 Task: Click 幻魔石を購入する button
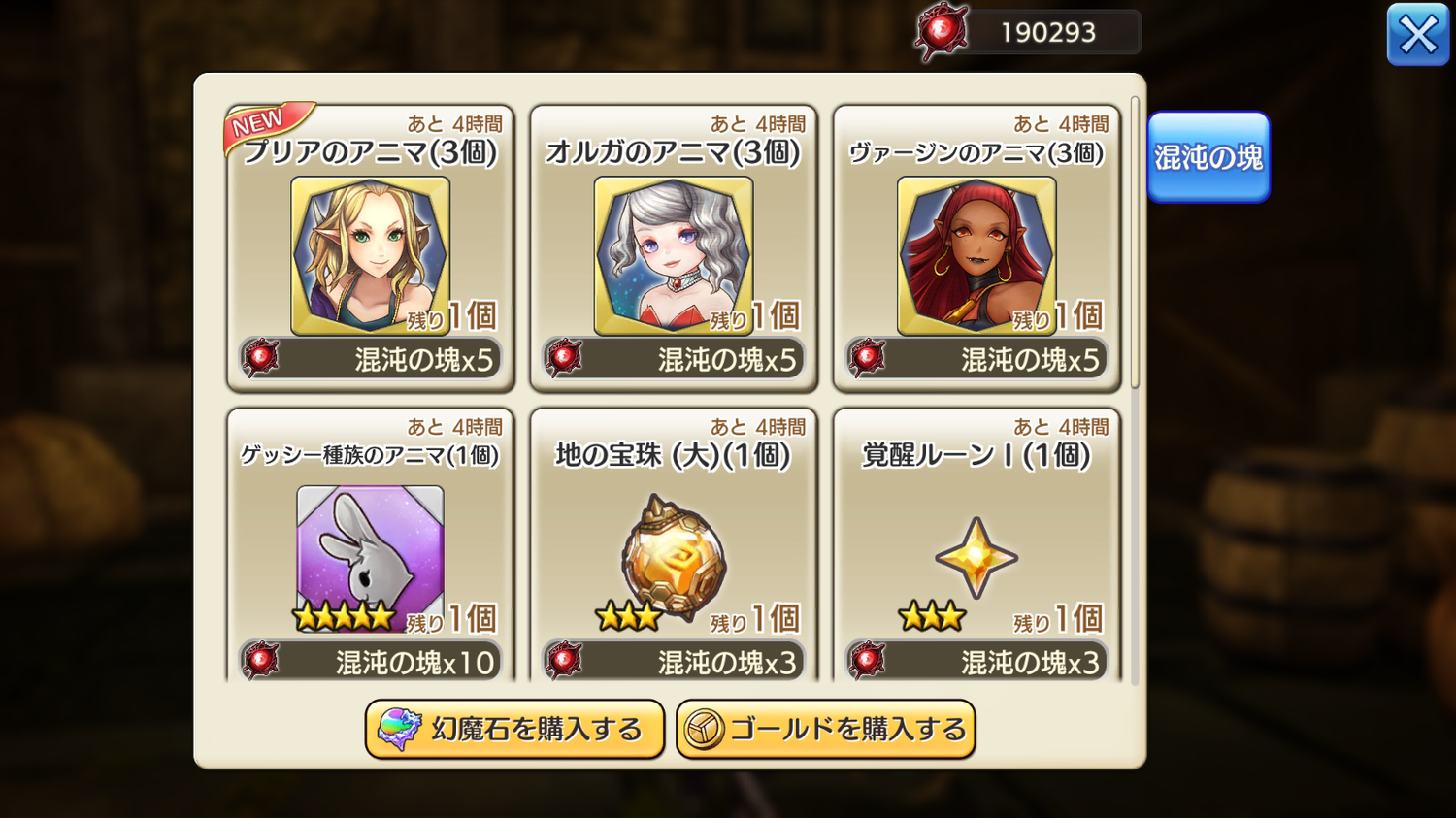(514, 730)
